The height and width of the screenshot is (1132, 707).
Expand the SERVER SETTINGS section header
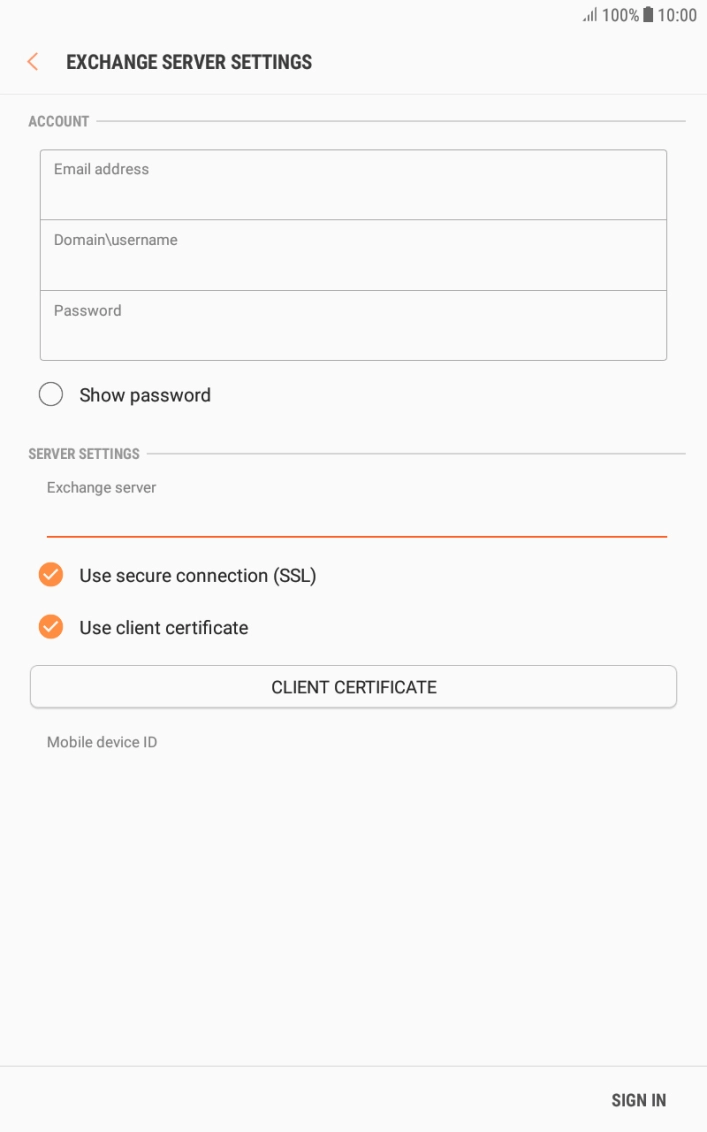click(x=83, y=453)
